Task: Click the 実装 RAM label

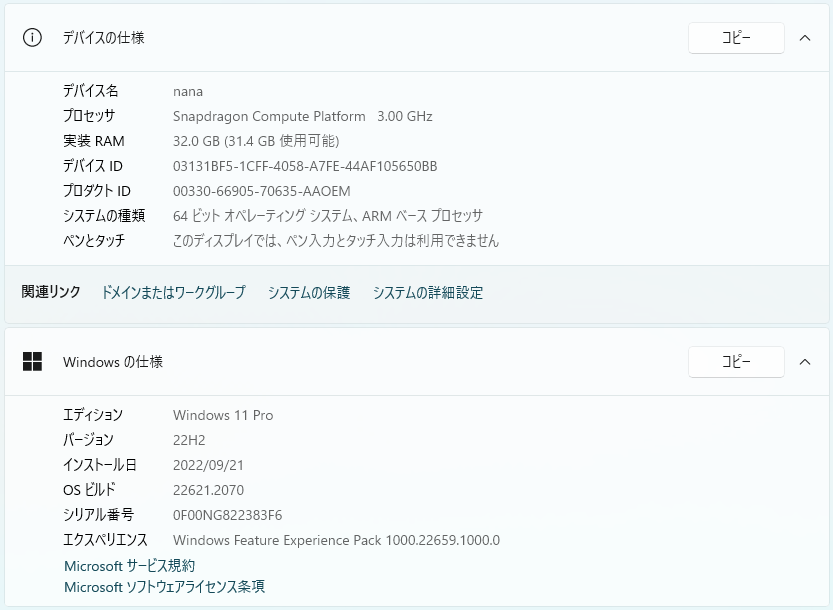Action: (x=94, y=141)
